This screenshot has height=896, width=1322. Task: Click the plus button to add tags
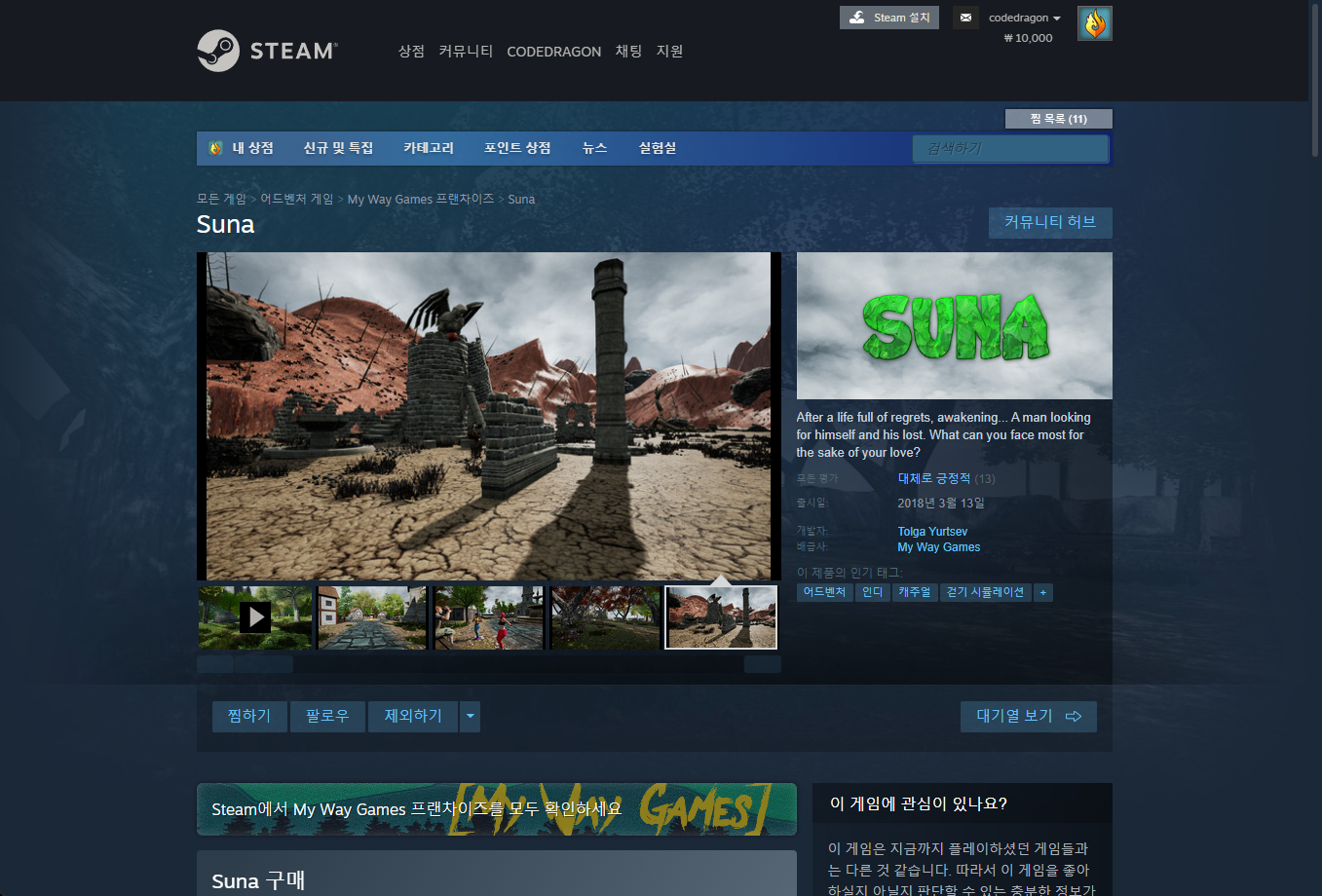pyautogui.click(x=1043, y=592)
